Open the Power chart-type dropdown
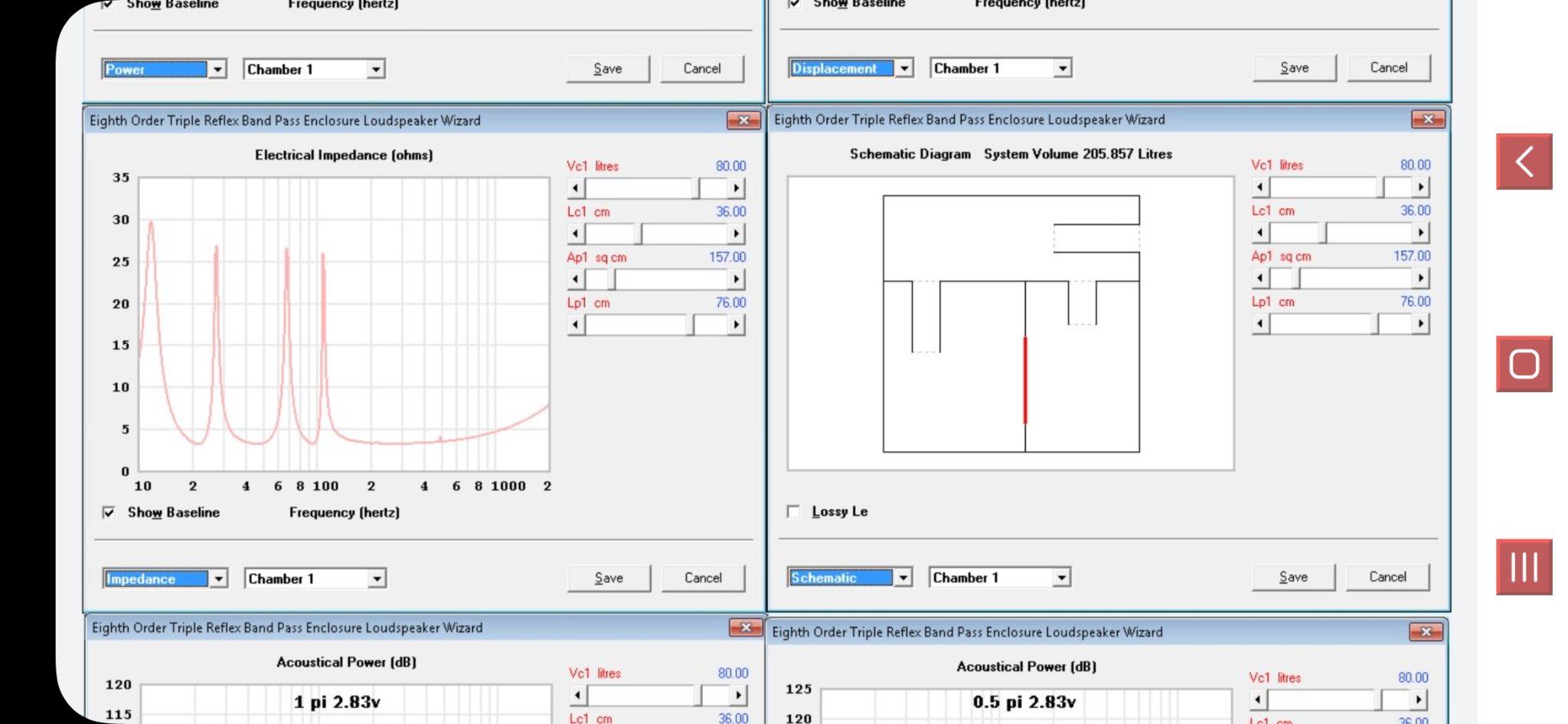Screen dimensions: 1568x724 point(217,69)
